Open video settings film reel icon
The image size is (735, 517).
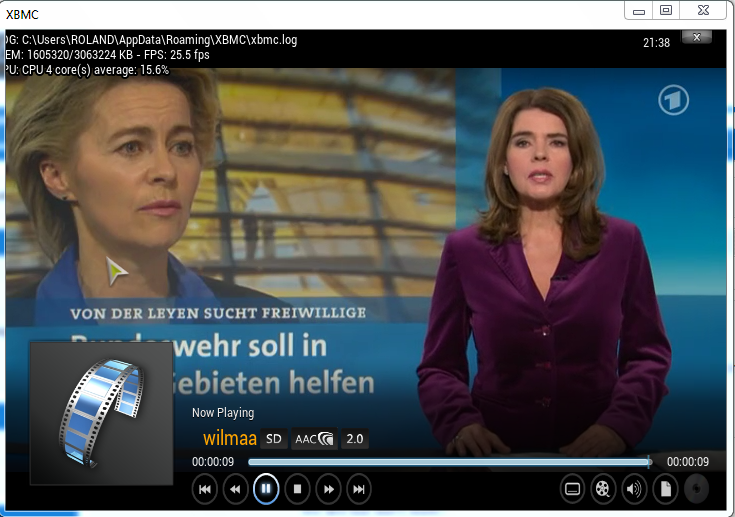click(603, 489)
